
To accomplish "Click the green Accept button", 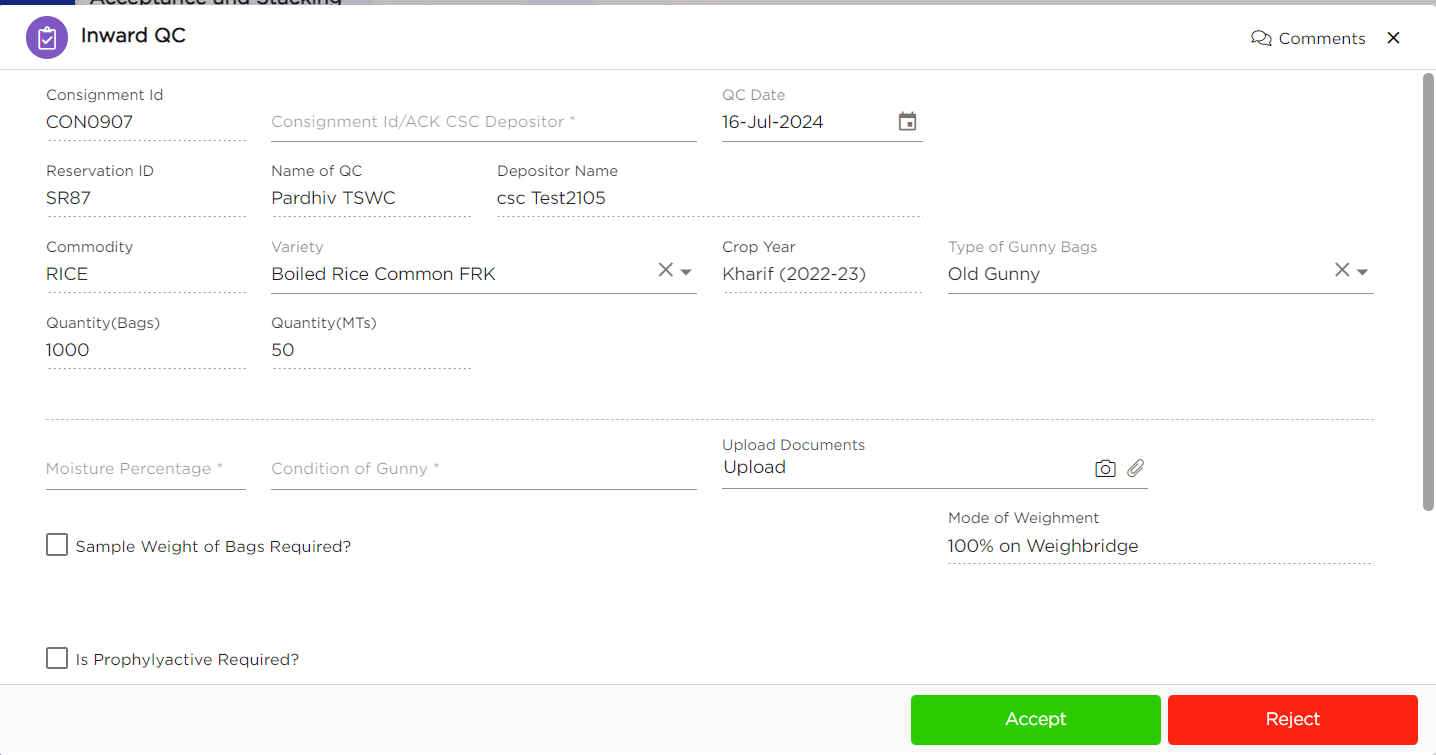I will point(1036,719).
